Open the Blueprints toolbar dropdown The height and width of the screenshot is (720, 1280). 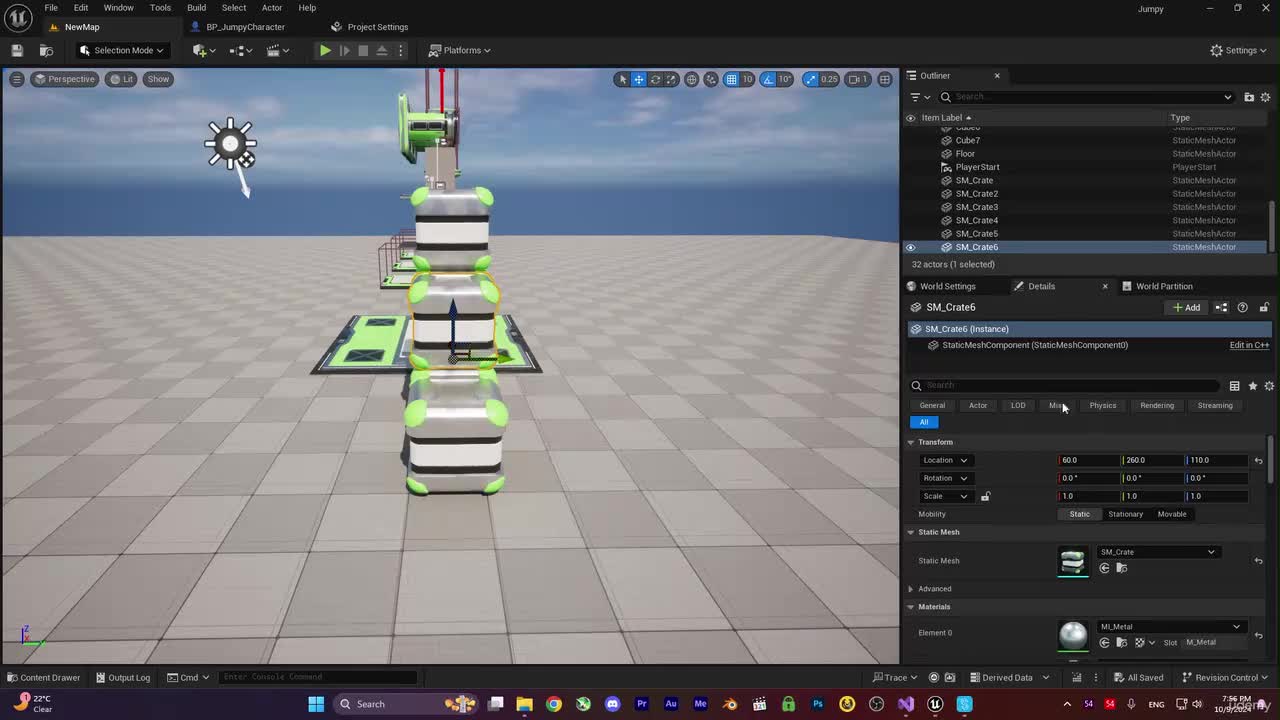(240, 50)
